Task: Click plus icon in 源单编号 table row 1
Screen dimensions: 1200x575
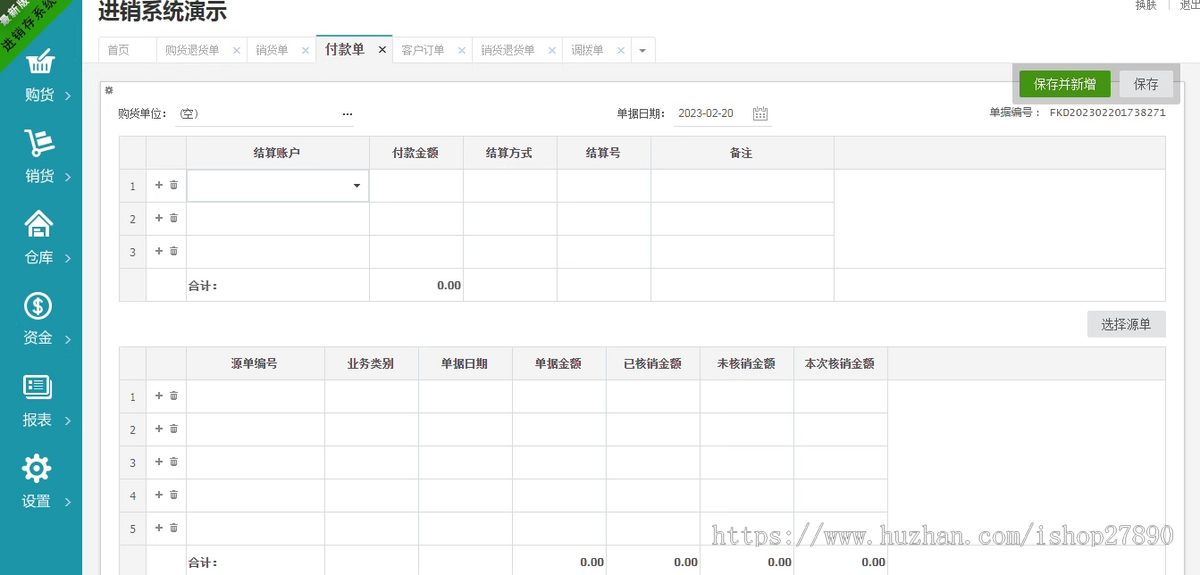Action: click(x=158, y=396)
